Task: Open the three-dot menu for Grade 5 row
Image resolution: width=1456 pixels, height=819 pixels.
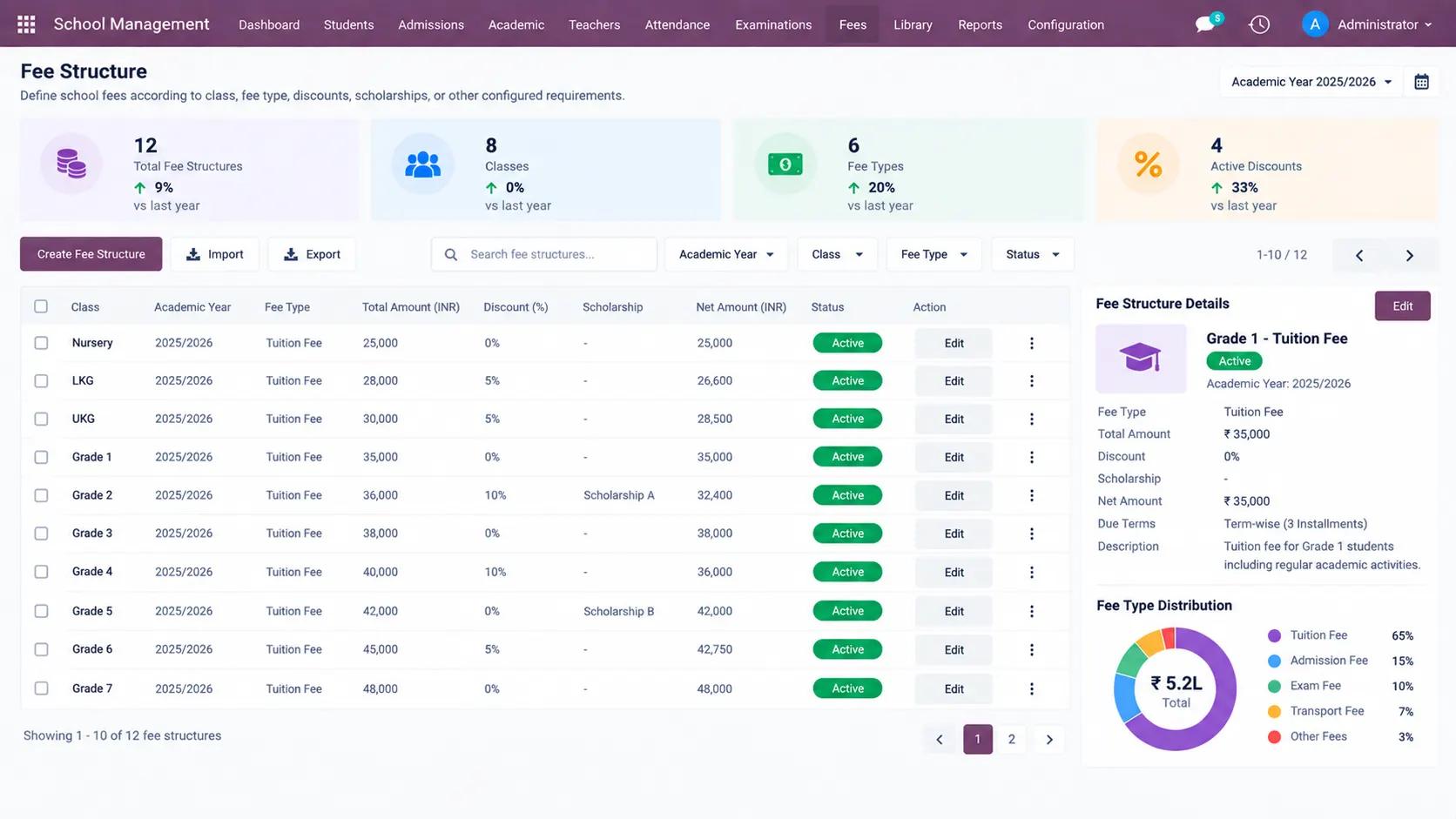Action: pyautogui.click(x=1032, y=611)
